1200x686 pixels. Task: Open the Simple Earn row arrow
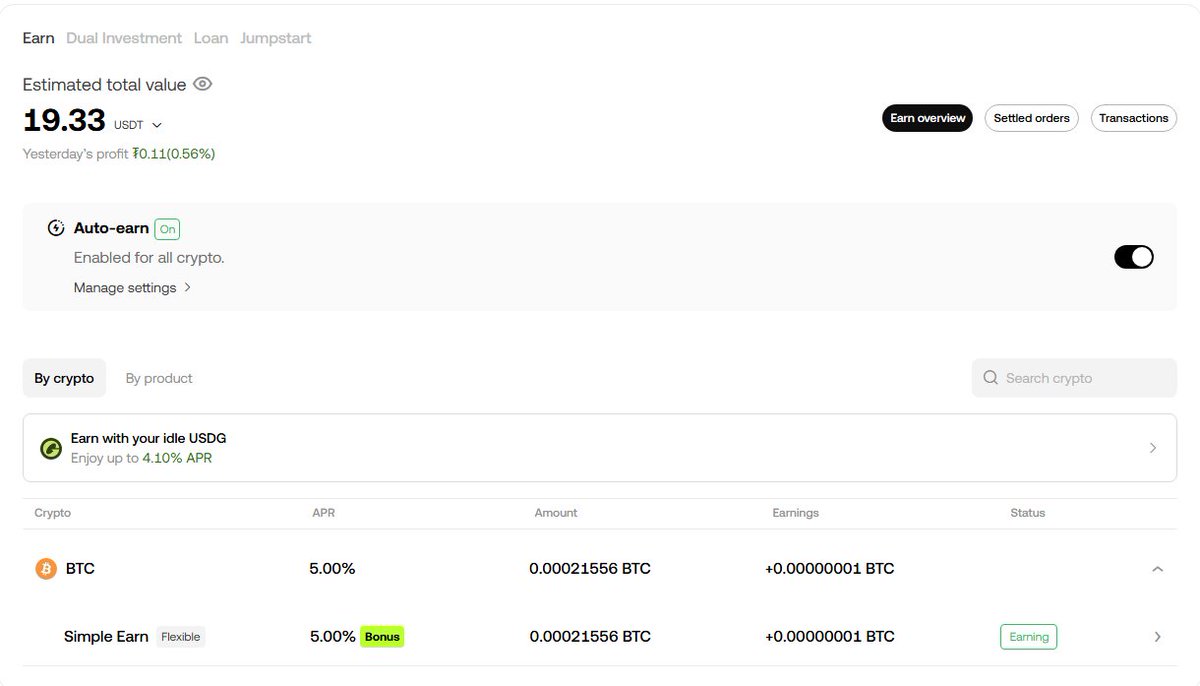[1157, 637]
